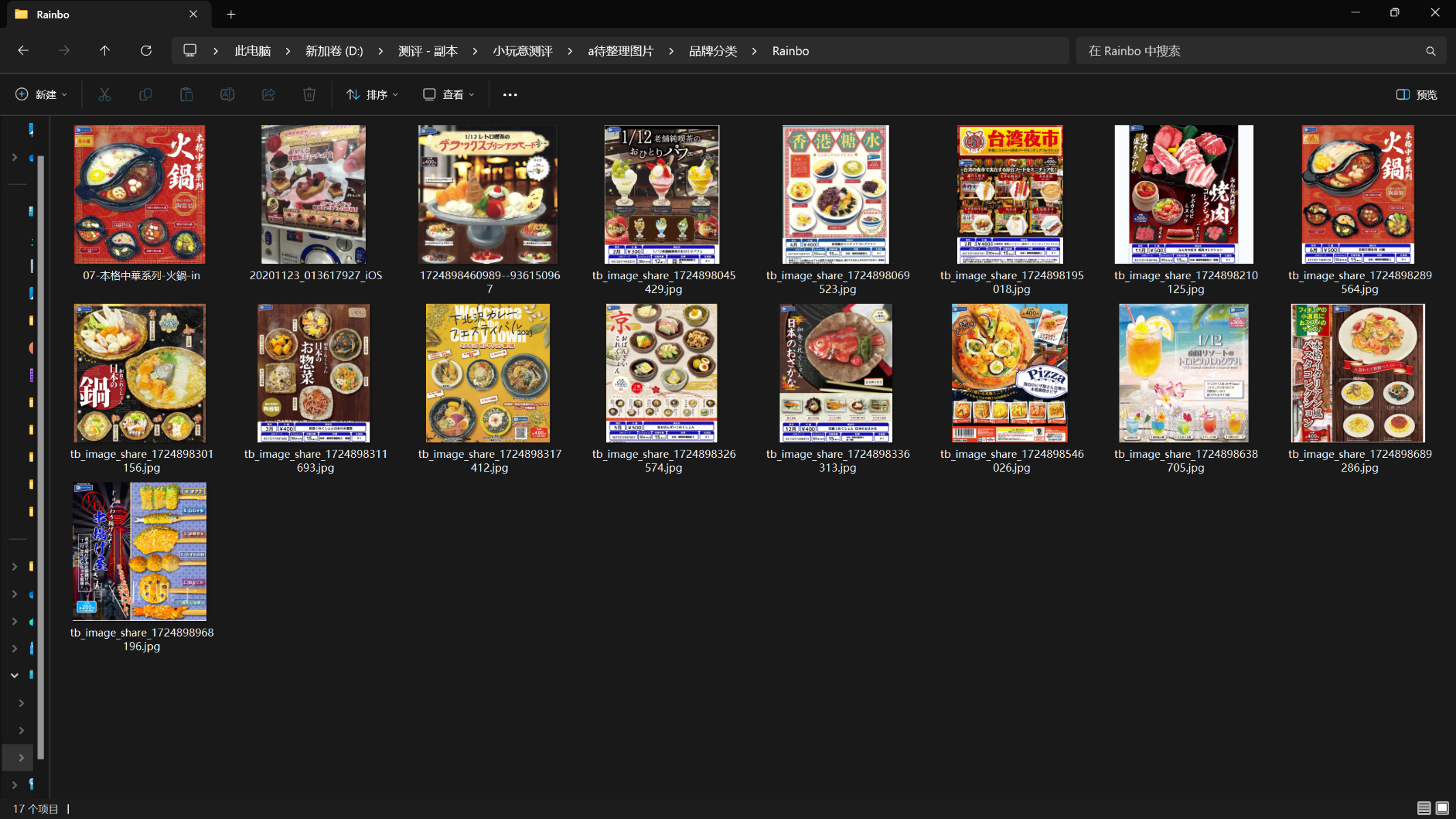The image size is (1456, 819).
Task: Switch to details list view
Action: pos(1423,808)
